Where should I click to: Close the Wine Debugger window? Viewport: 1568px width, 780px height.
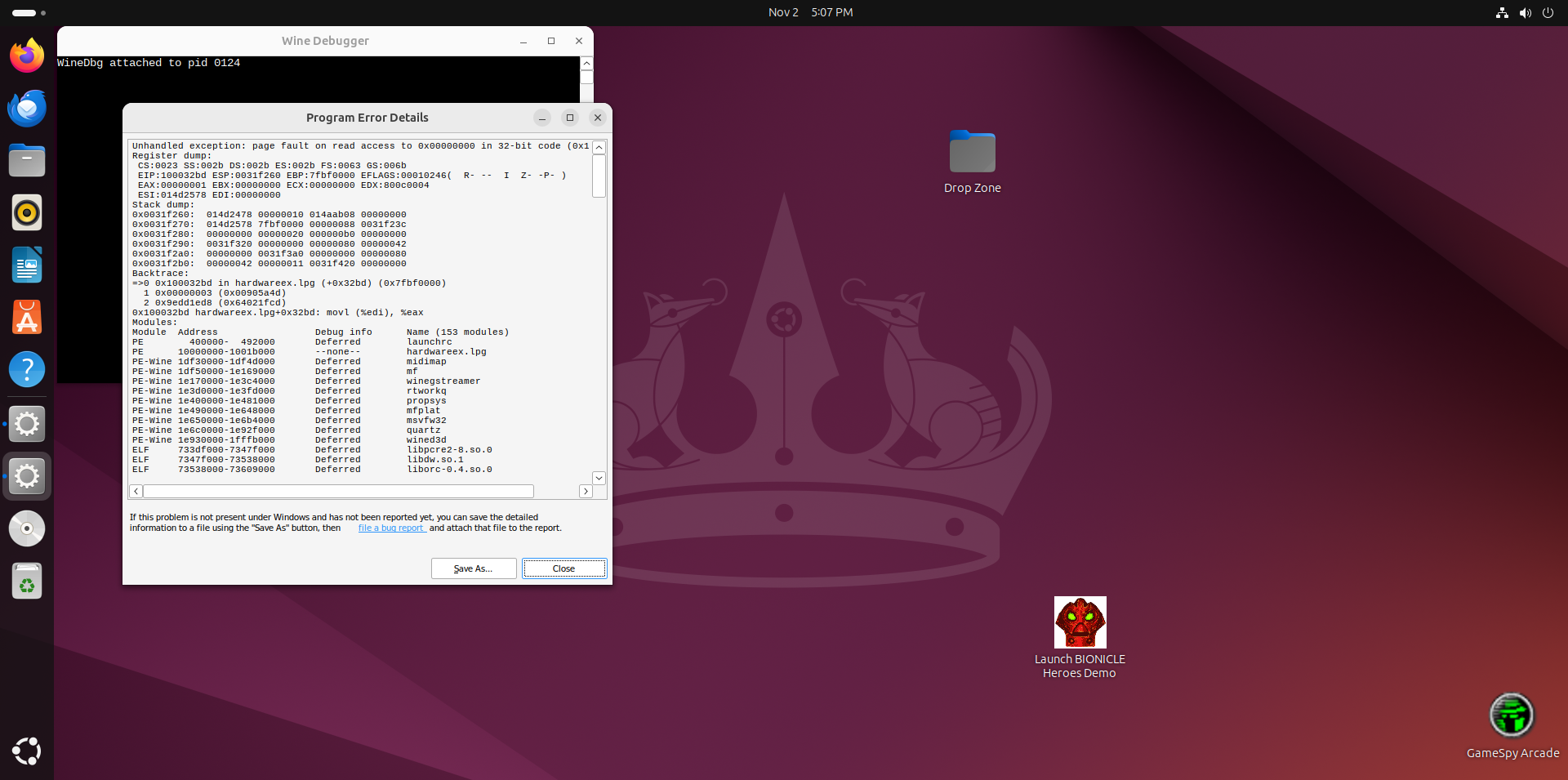[579, 41]
